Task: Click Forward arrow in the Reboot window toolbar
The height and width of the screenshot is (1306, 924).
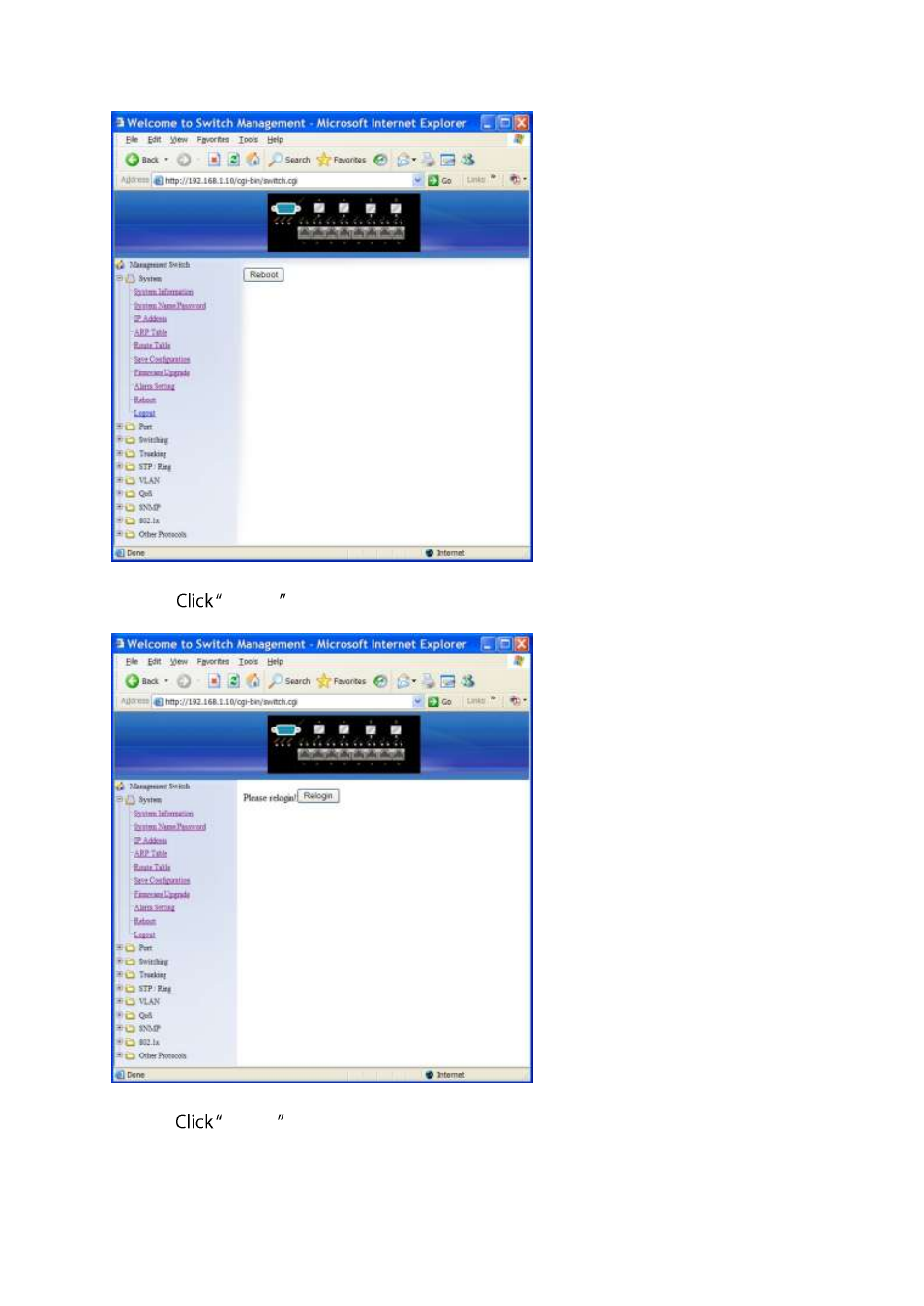Action: (184, 160)
